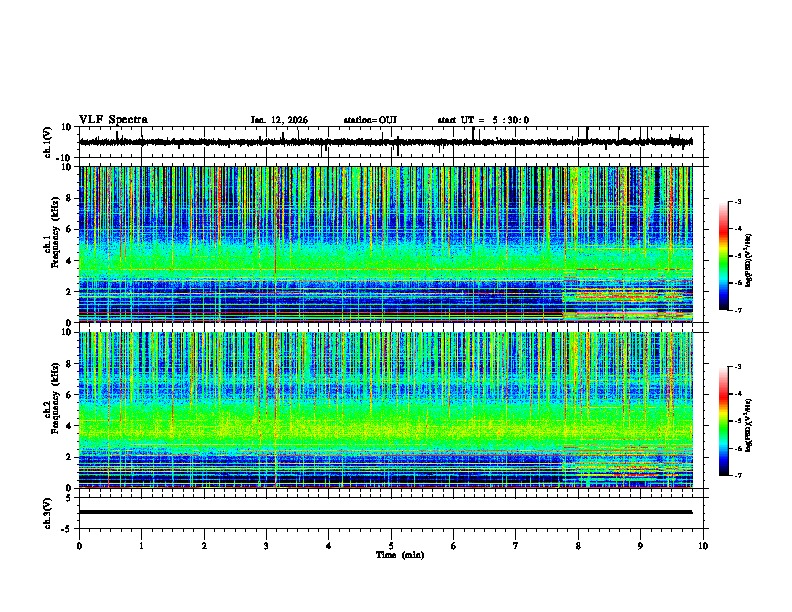This screenshot has width=792, height=612.
Task: Click the "4" kHz tick on ch.2 frequency axis
Action: (x=70, y=426)
